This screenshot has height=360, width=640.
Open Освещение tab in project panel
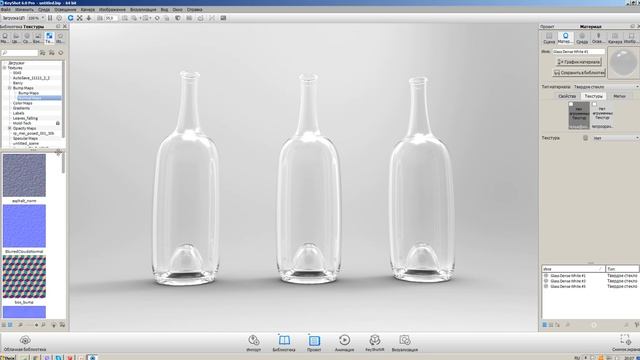pos(598,38)
